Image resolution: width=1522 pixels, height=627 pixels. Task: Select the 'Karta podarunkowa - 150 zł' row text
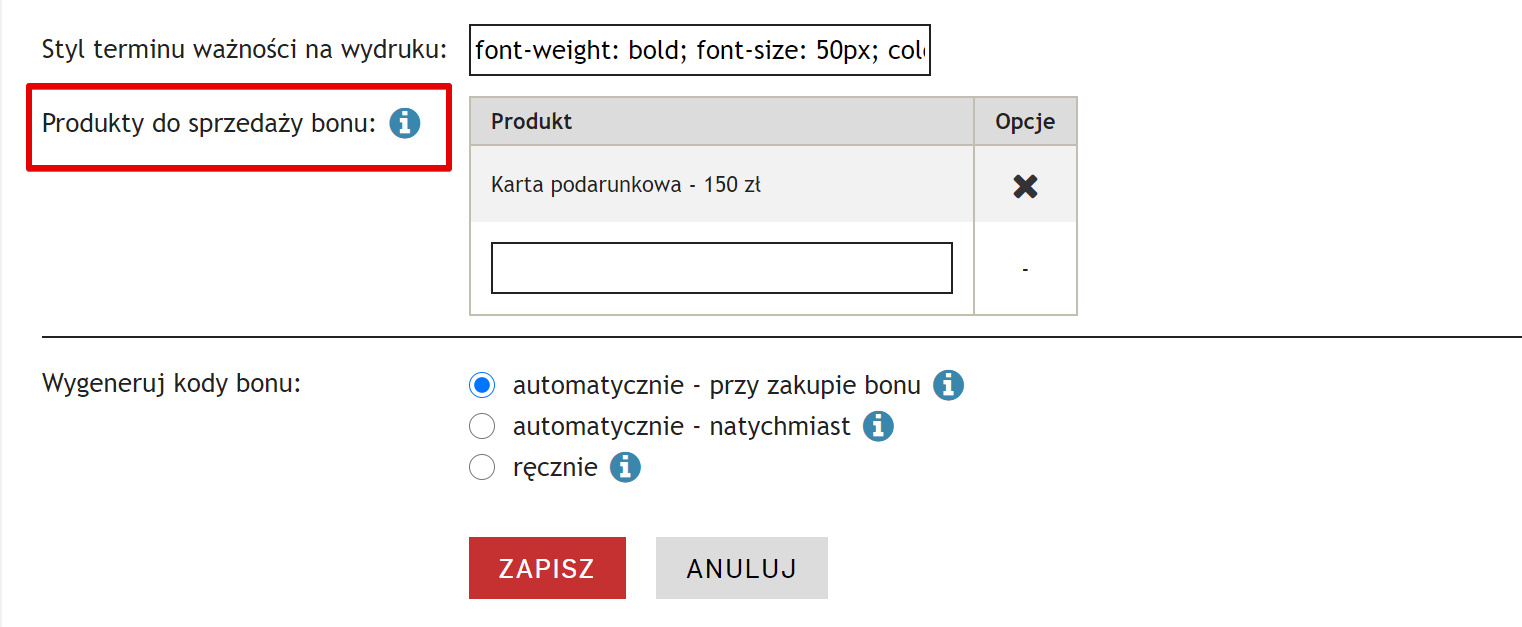point(626,185)
